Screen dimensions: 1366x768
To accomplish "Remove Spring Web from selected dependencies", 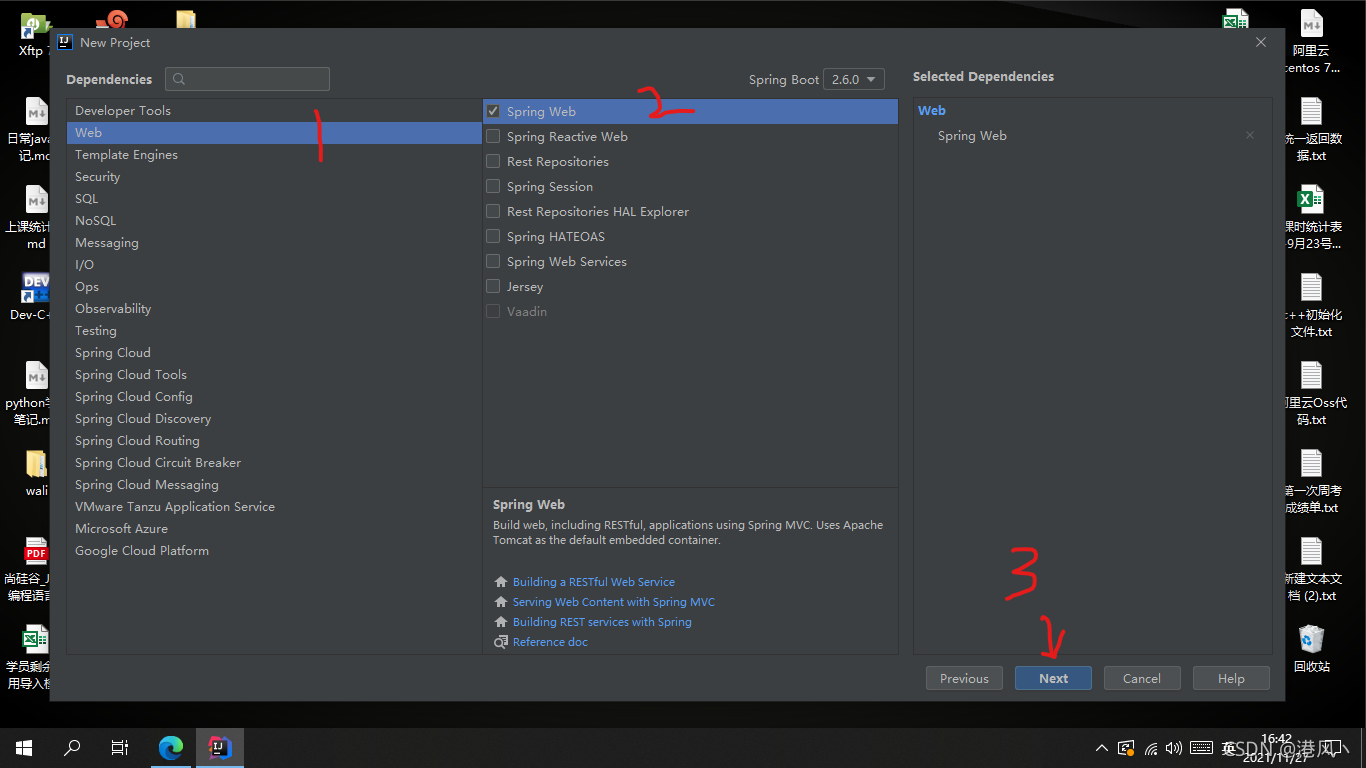I will point(1250,135).
